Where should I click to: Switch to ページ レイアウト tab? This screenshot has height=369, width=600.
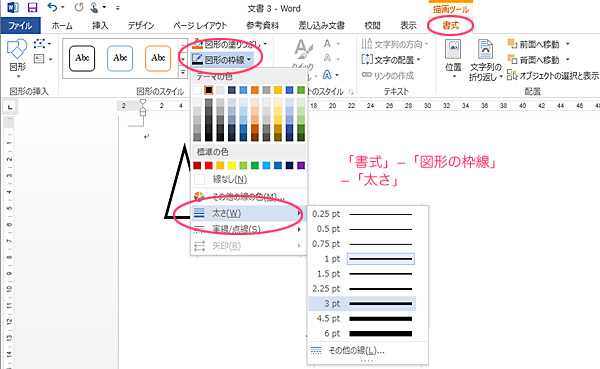coord(200,26)
